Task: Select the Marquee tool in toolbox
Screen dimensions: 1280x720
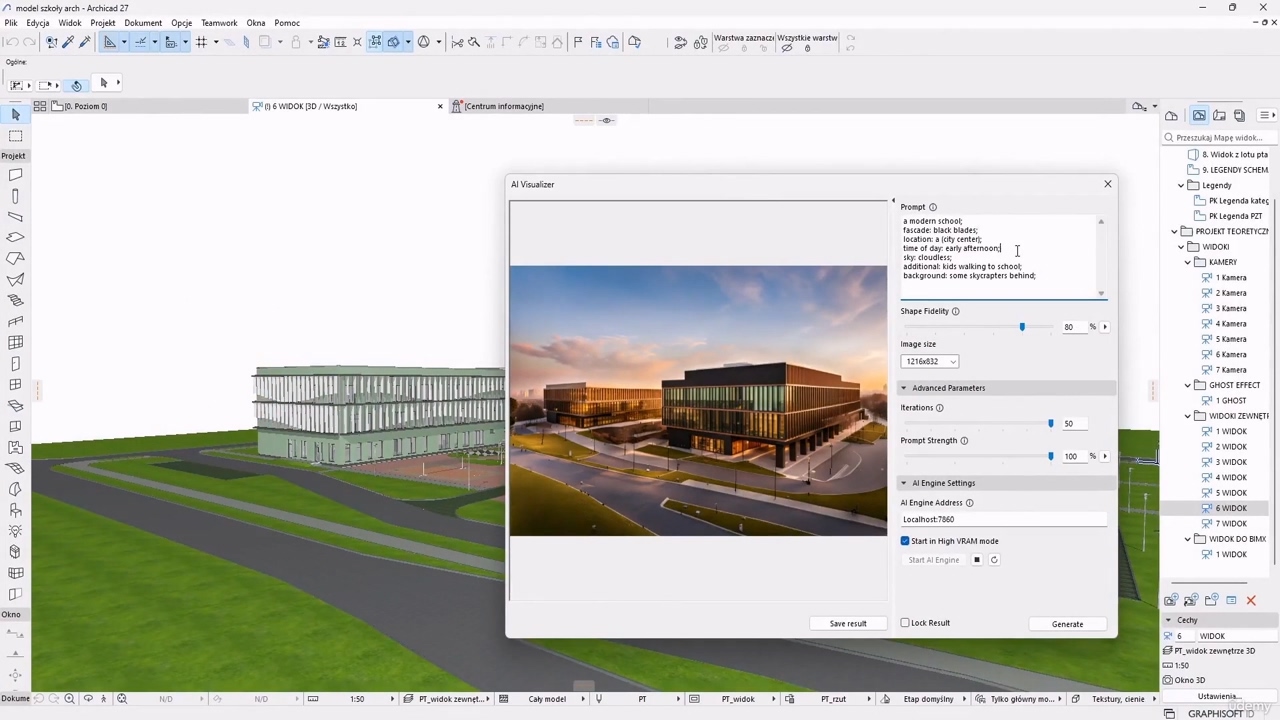Action: click(x=15, y=136)
